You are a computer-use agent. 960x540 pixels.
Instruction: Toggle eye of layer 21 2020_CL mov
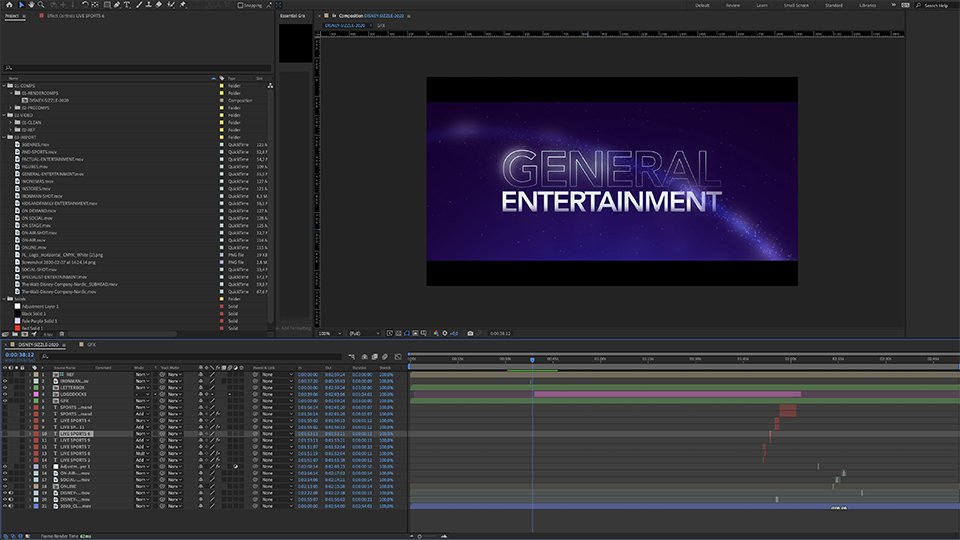point(5,506)
